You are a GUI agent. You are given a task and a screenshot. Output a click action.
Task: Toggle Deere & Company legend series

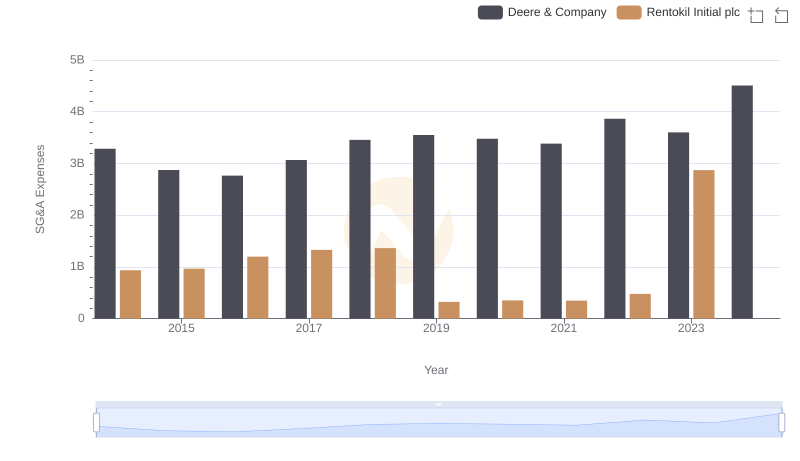[542, 12]
